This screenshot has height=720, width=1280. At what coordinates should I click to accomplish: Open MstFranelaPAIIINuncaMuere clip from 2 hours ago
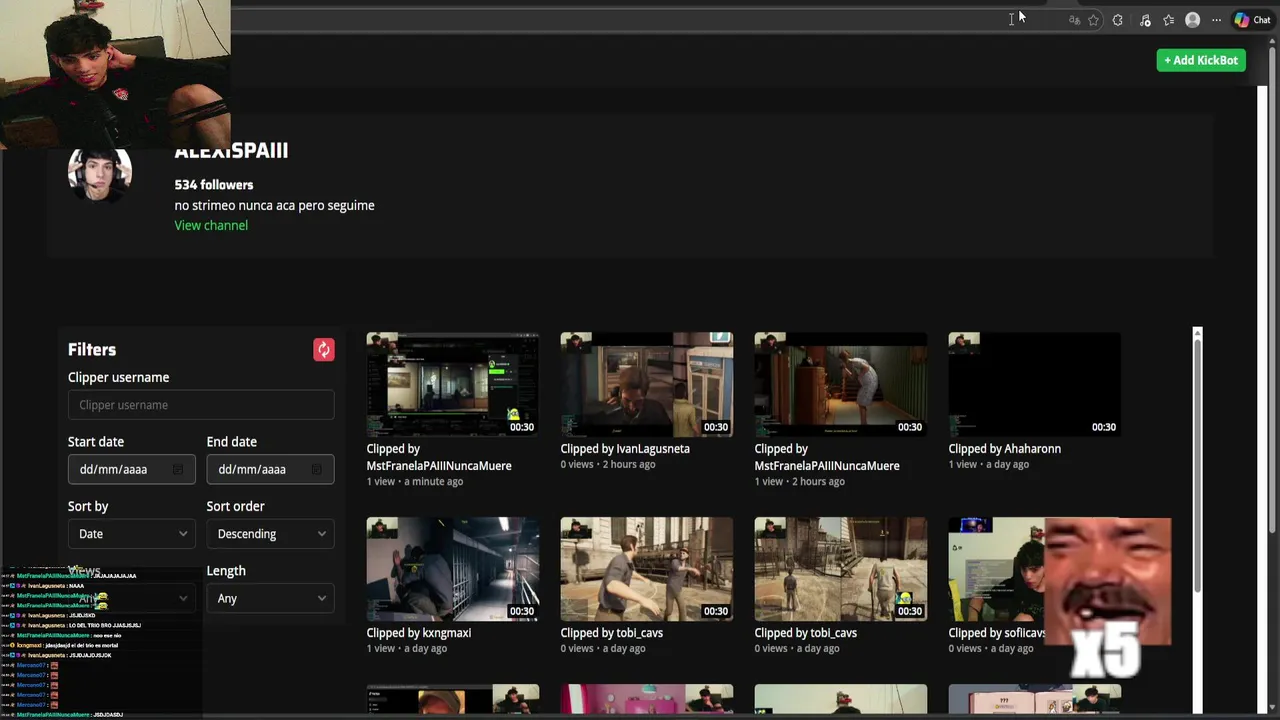pyautogui.click(x=840, y=384)
